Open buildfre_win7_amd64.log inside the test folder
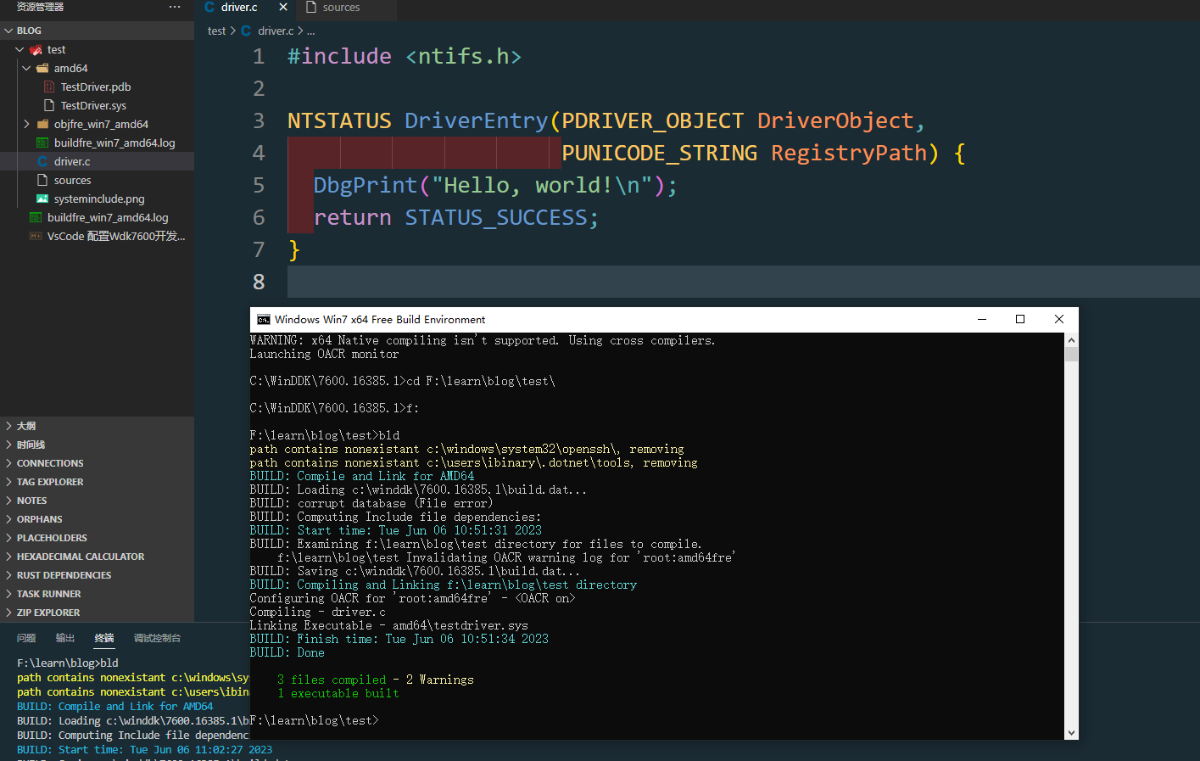Image resolution: width=1200 pixels, height=761 pixels. coord(114,143)
